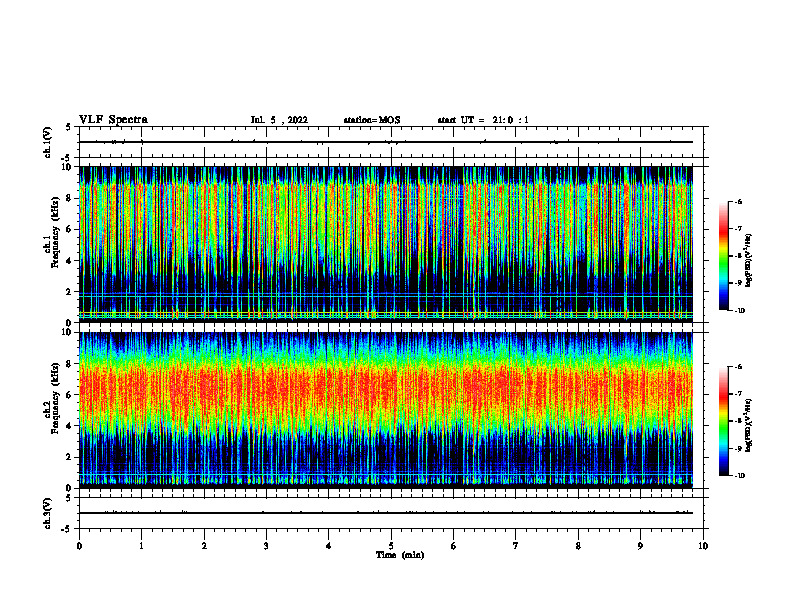
Task: Click the log(PSD) label beside ch.1 colorbar
Action: point(749,261)
